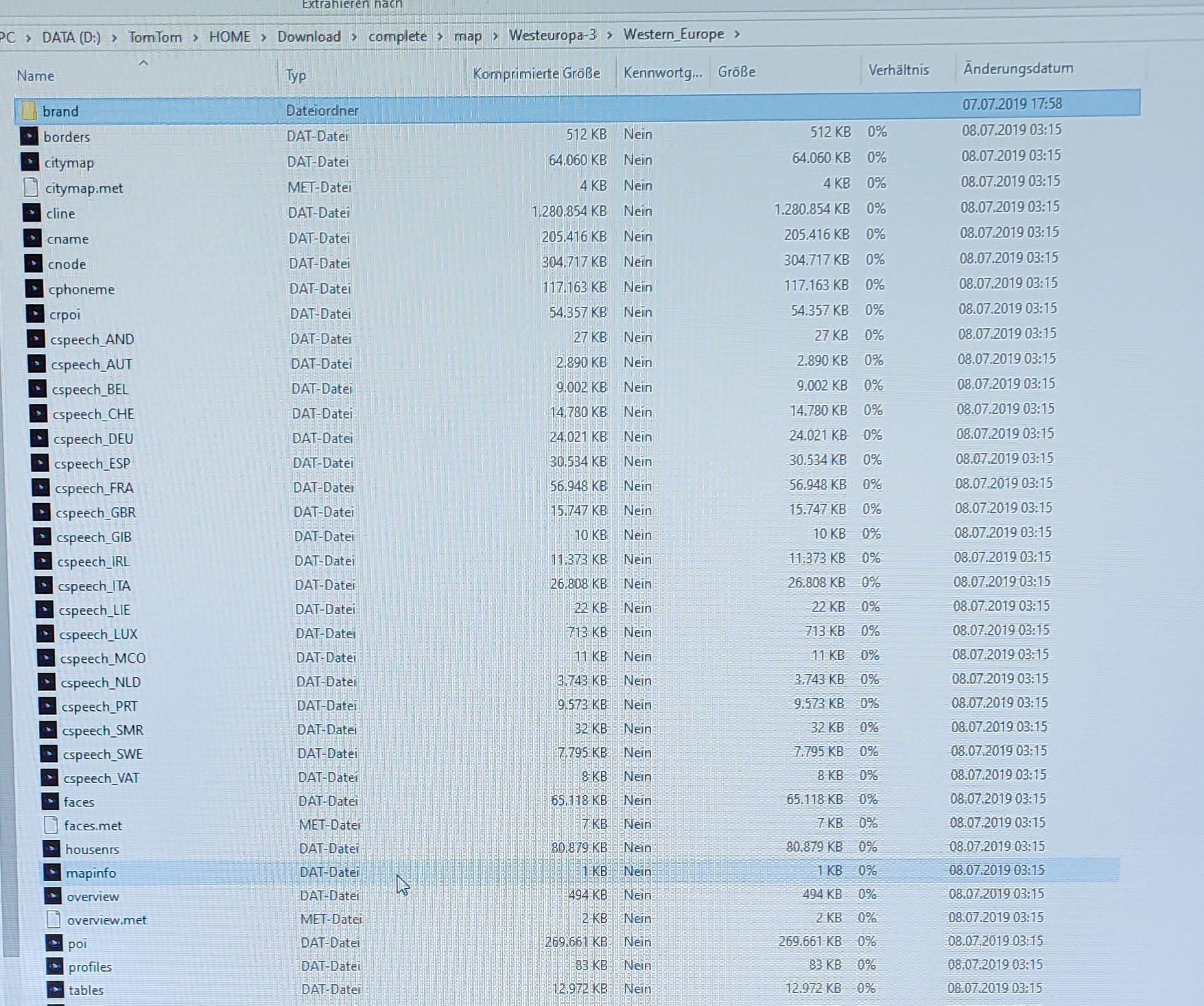
Task: Select the cspeech_GBR file name
Action: coord(95,513)
